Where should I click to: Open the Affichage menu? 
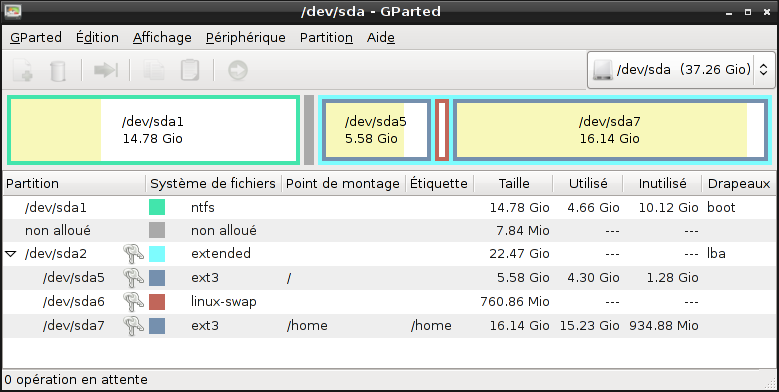pyautogui.click(x=162, y=38)
